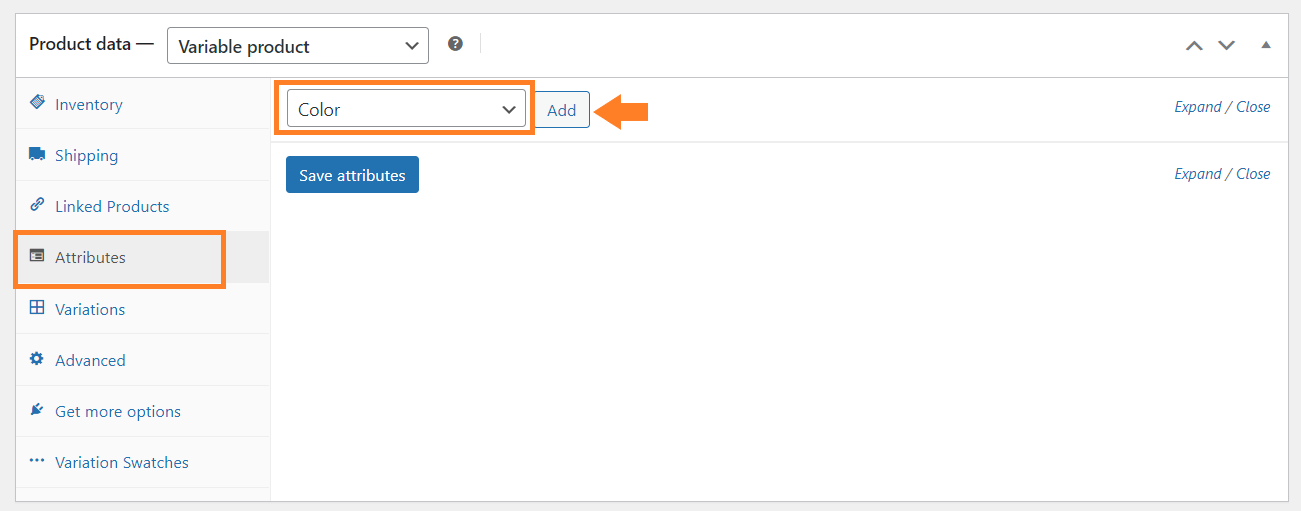1301x511 pixels.
Task: Click the Save attributes button
Action: [x=352, y=175]
